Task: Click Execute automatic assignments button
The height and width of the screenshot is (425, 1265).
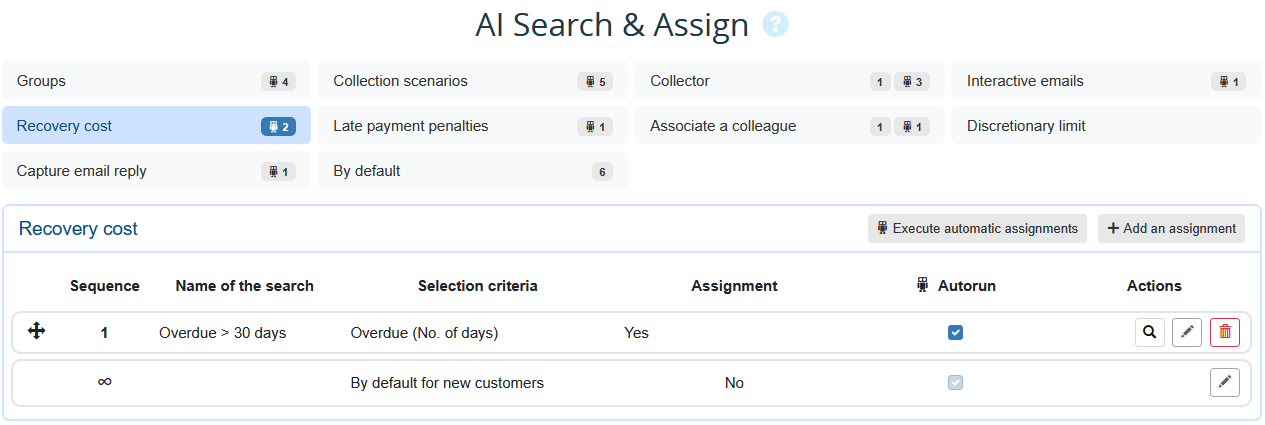Action: coord(977,229)
